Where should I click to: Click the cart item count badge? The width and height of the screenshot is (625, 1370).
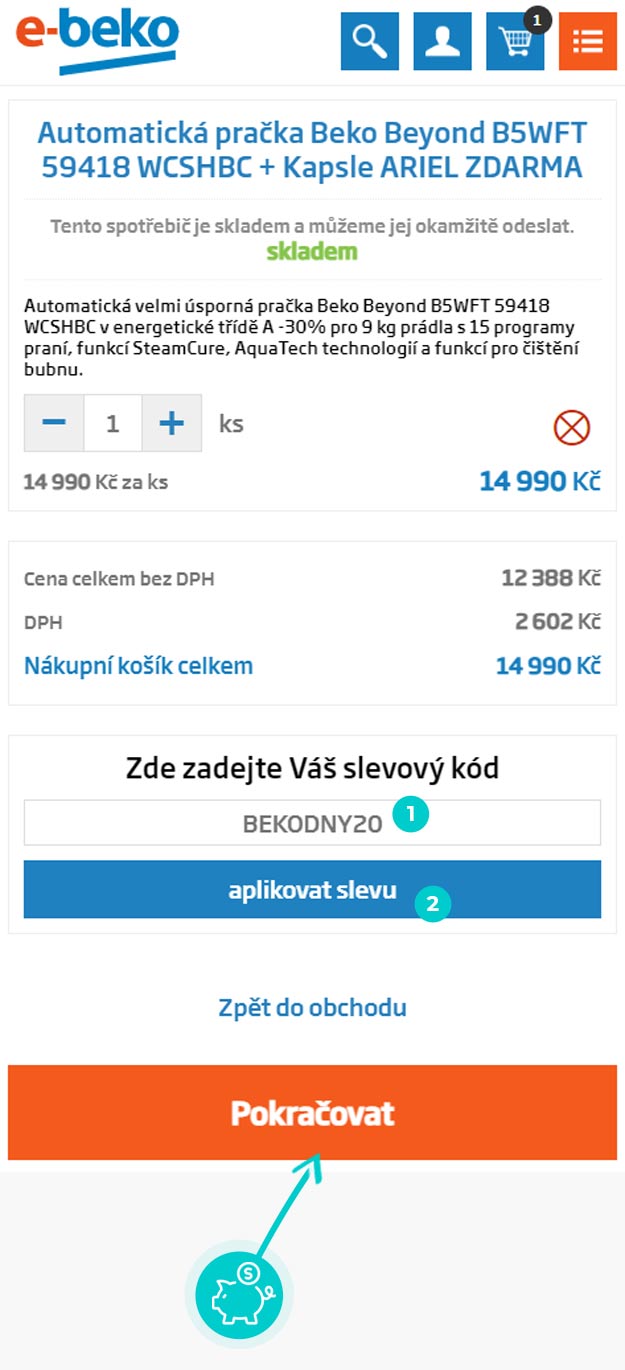[538, 19]
